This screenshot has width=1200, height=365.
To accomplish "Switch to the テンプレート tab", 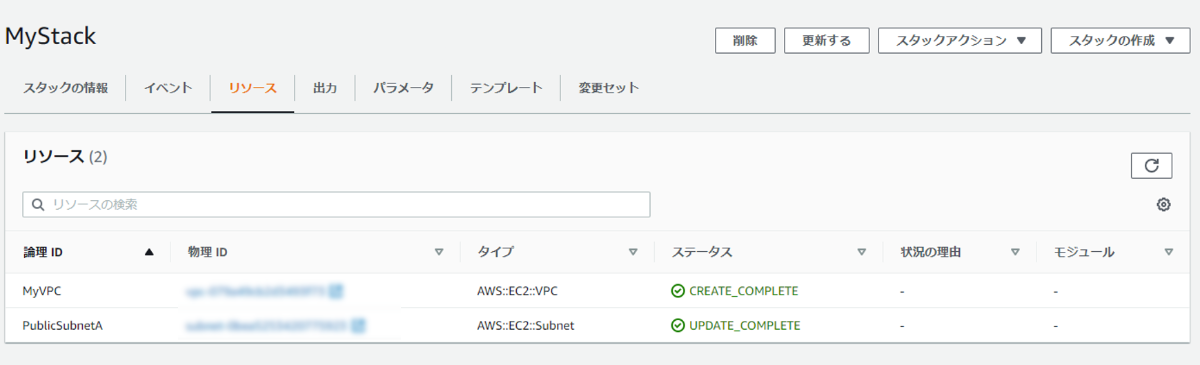I will point(507,88).
